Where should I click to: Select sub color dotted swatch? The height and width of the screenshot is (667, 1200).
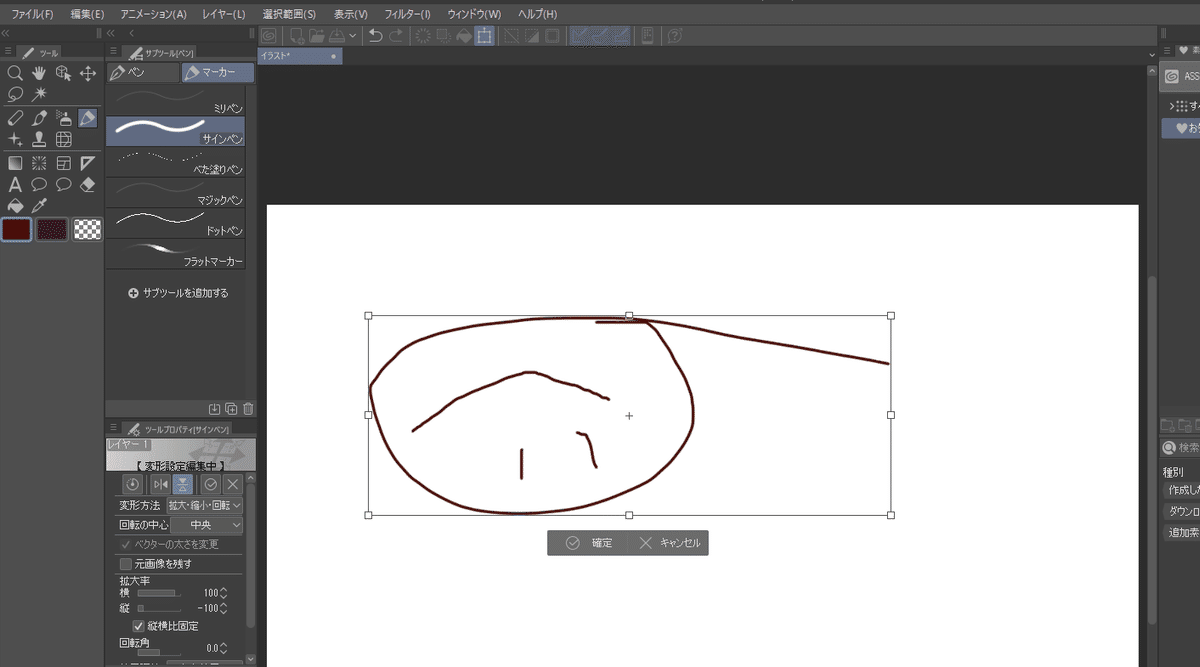coord(52,230)
